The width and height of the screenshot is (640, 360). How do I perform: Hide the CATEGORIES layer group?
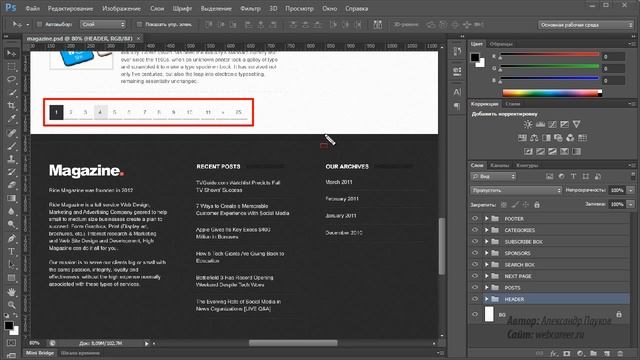tap(475, 230)
